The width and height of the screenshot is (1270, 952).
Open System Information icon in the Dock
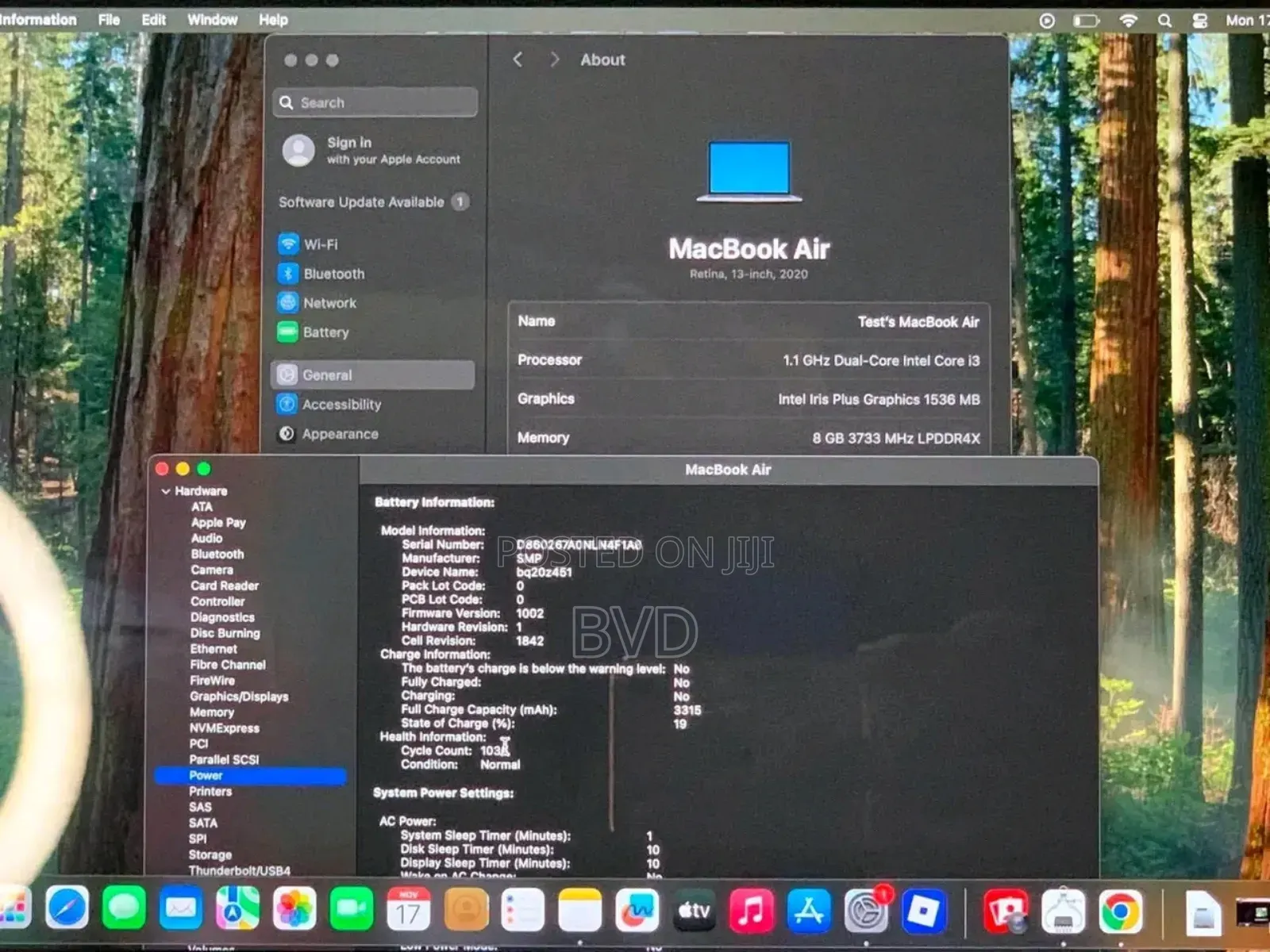pyautogui.click(x=1063, y=911)
